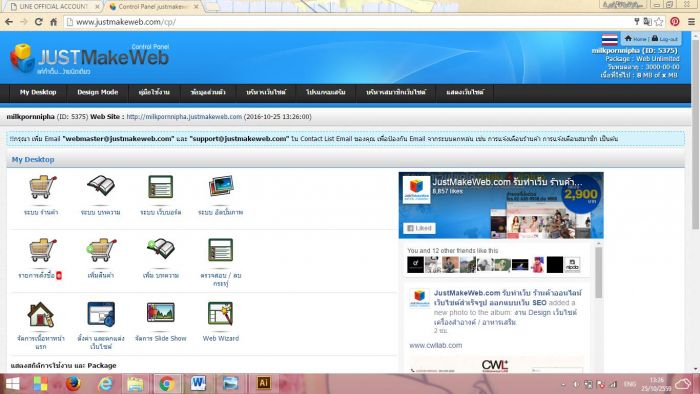Open the milkpornnipha.justmakeweb.com site link
The width and height of the screenshot is (700, 394).
[x=184, y=117]
